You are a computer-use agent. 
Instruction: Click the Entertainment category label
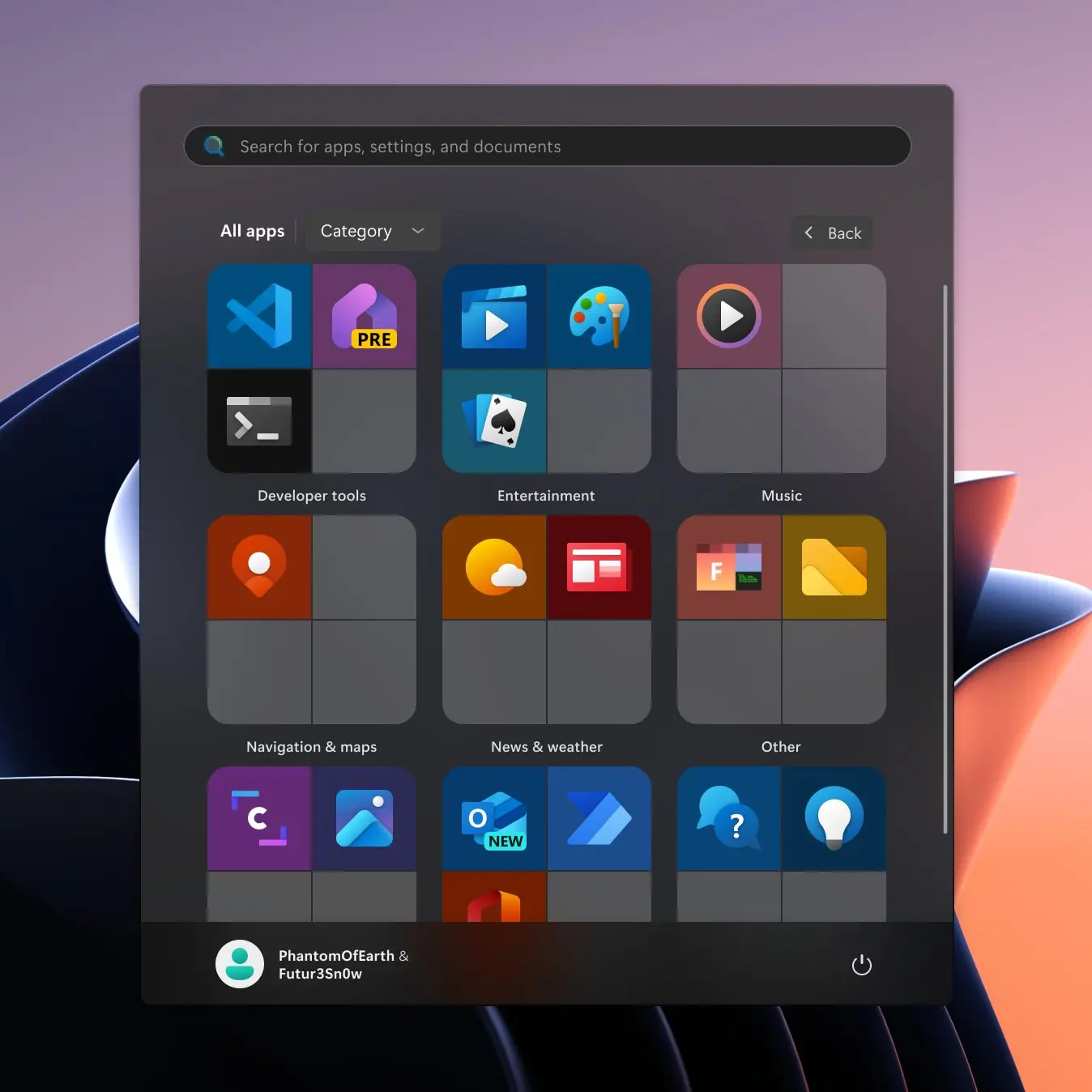[546, 496]
